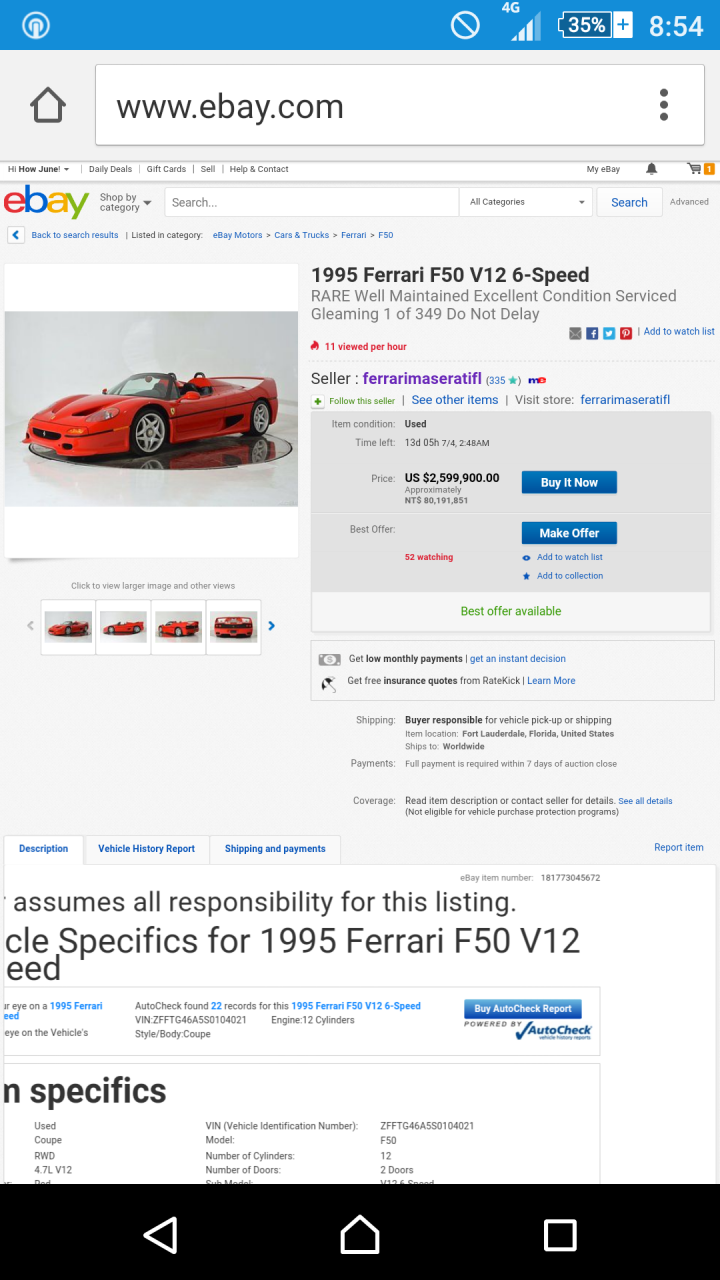Switch to Vehicle History Report tab
This screenshot has height=1280, width=720.
point(146,849)
